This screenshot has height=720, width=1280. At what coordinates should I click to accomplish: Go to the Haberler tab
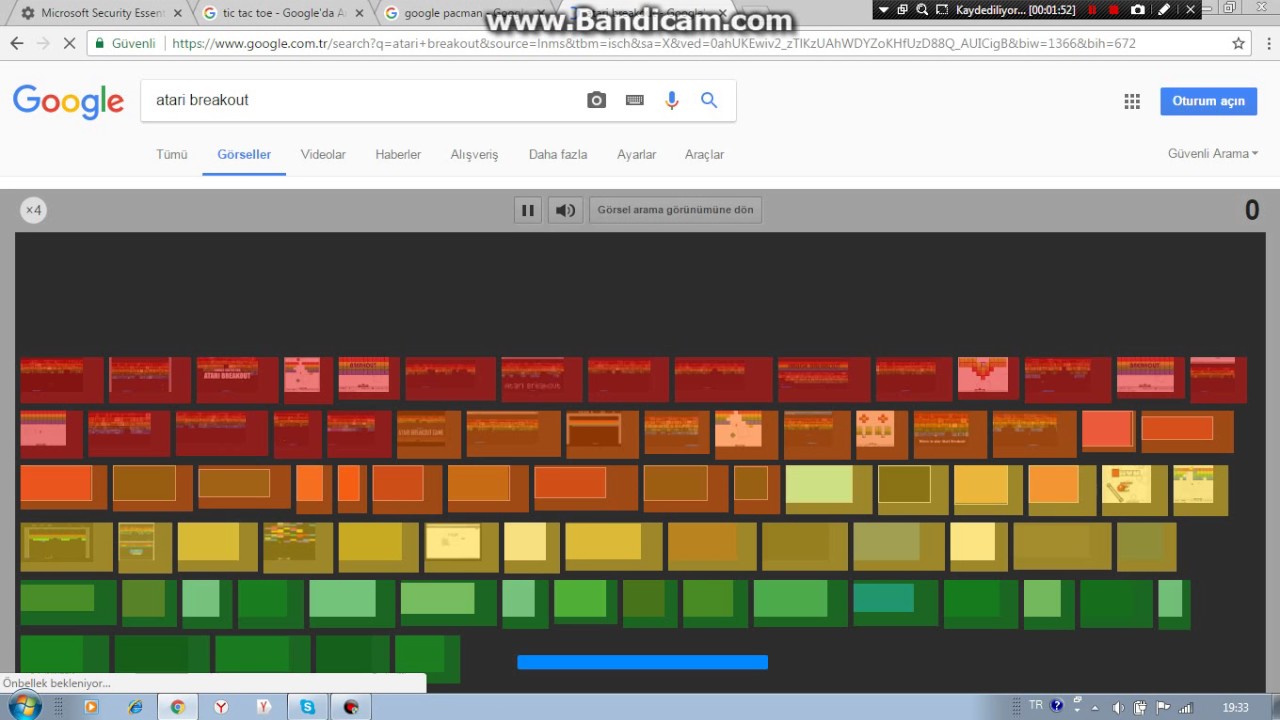coord(398,154)
